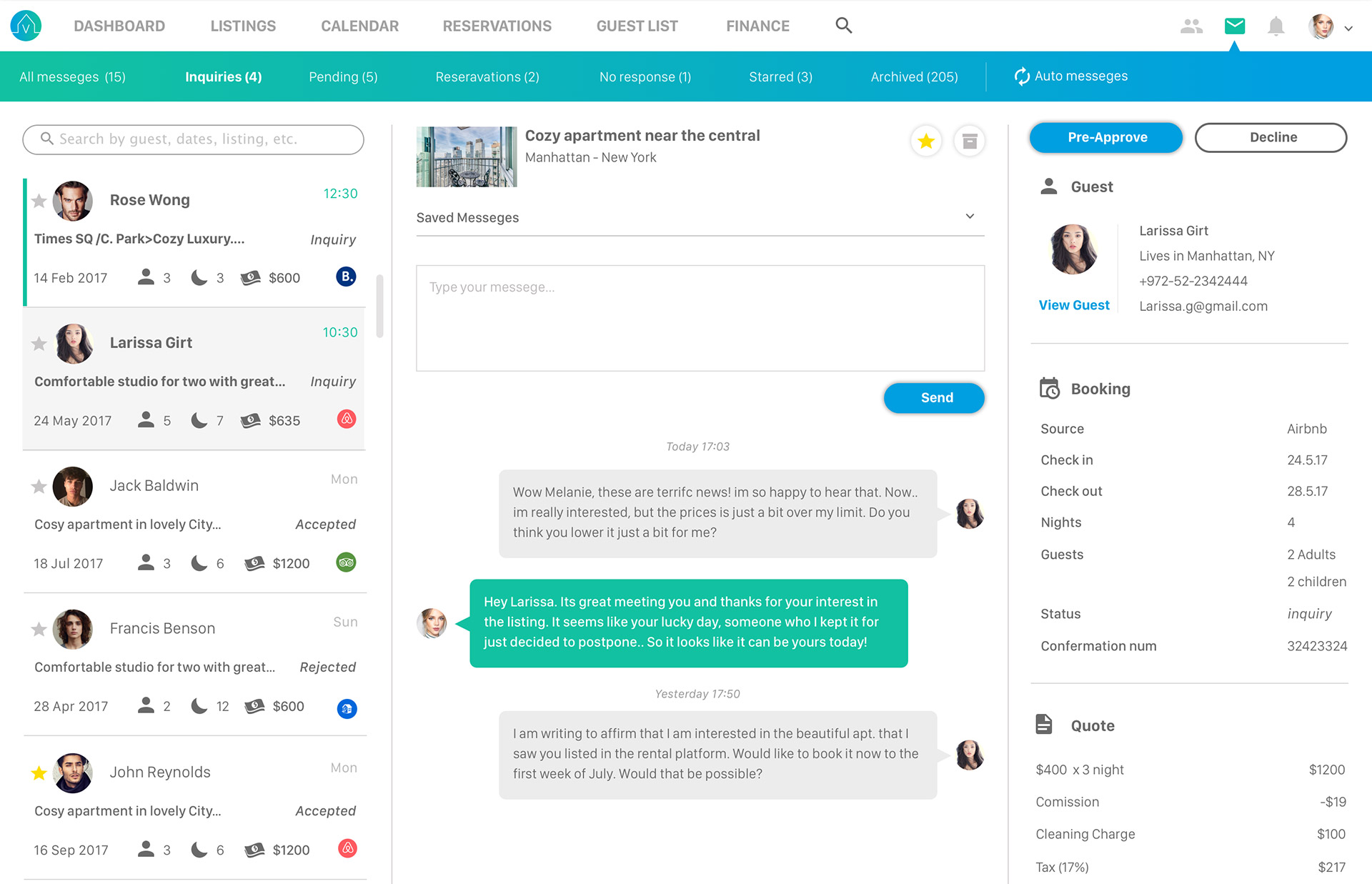Click the Type your messege text field
The image size is (1372, 884).
pyautogui.click(x=700, y=318)
